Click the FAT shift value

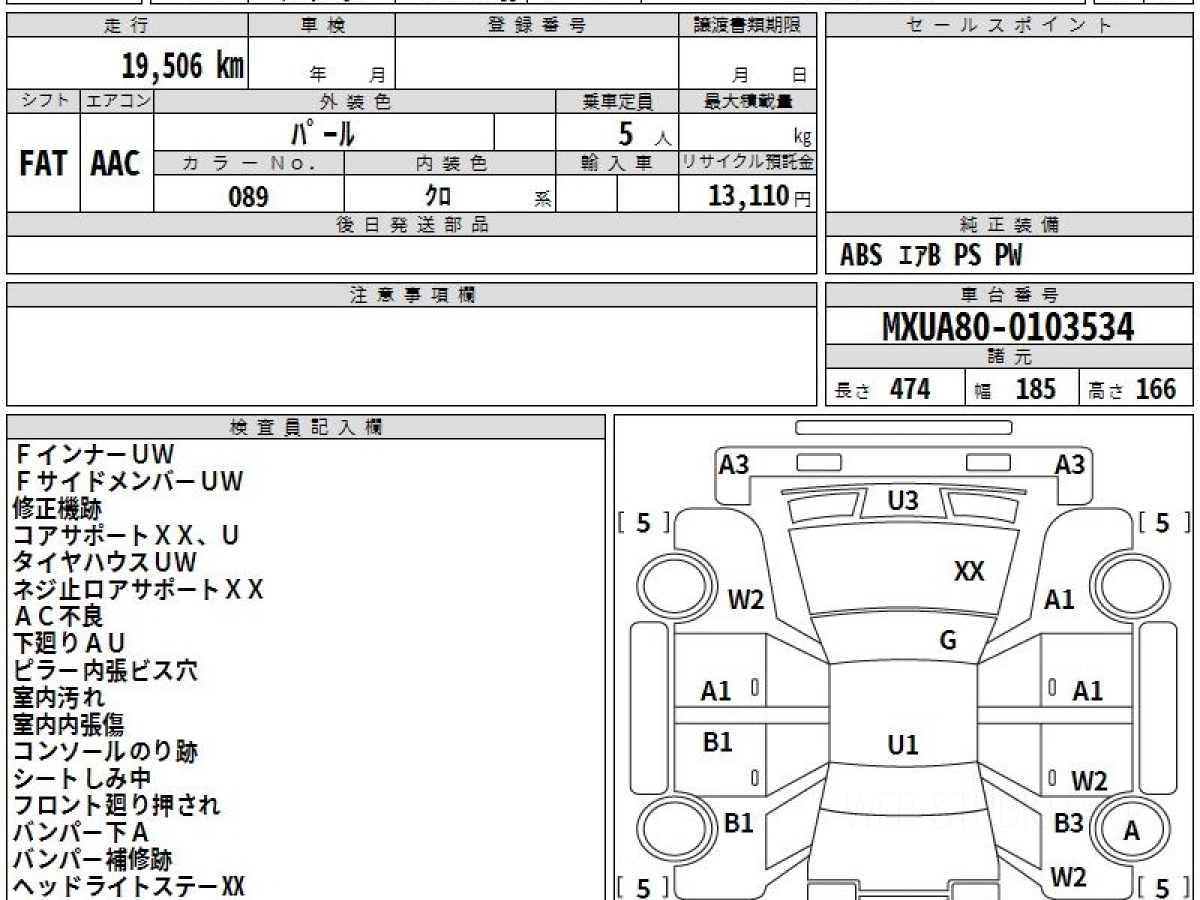pos(43,164)
